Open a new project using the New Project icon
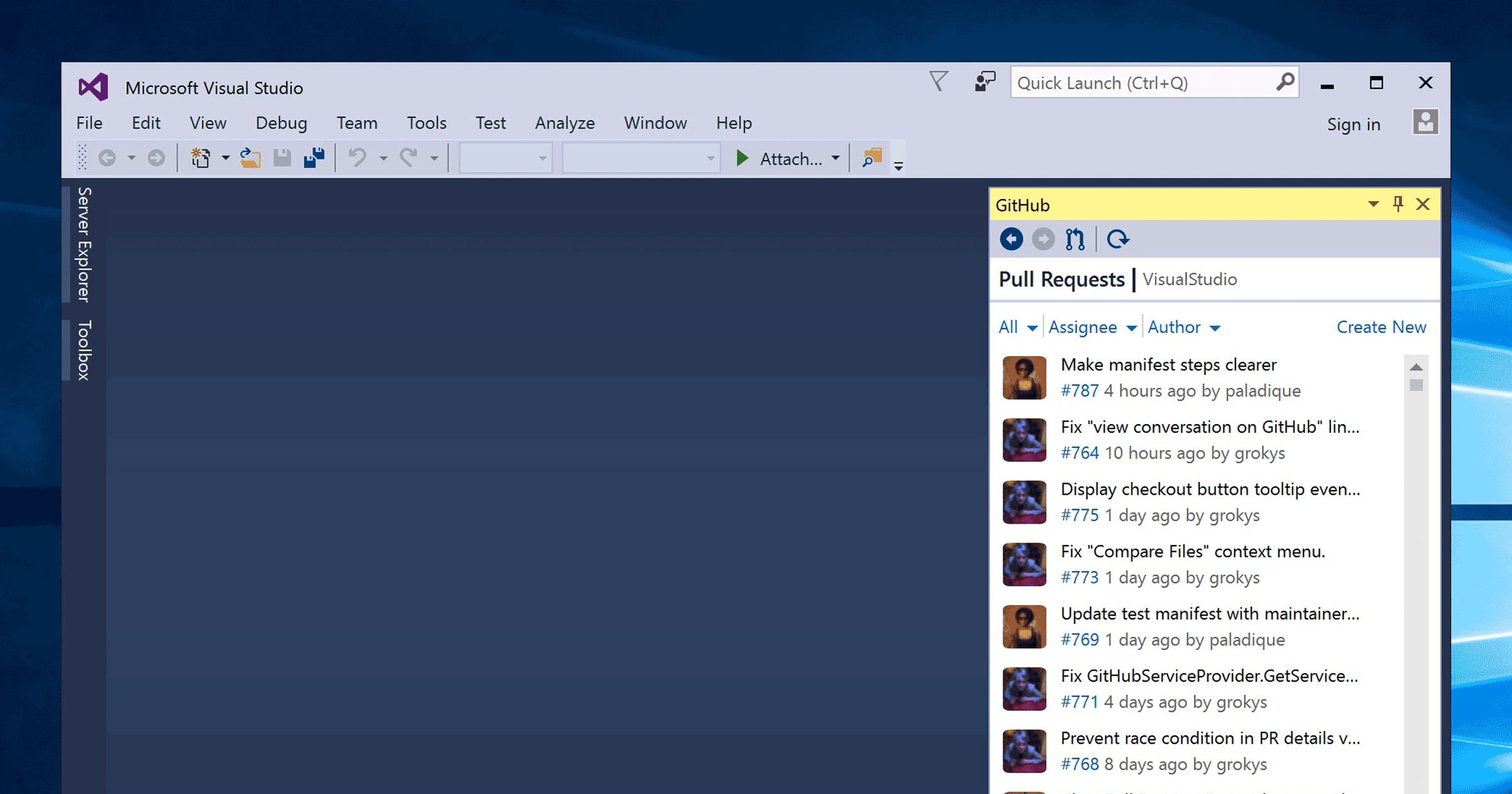 (200, 158)
